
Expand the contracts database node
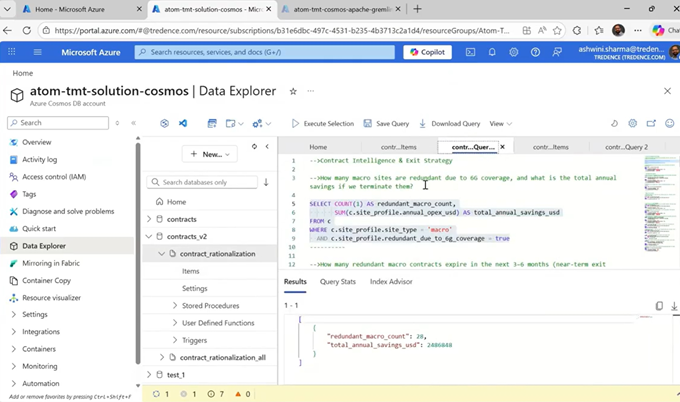click(x=149, y=218)
